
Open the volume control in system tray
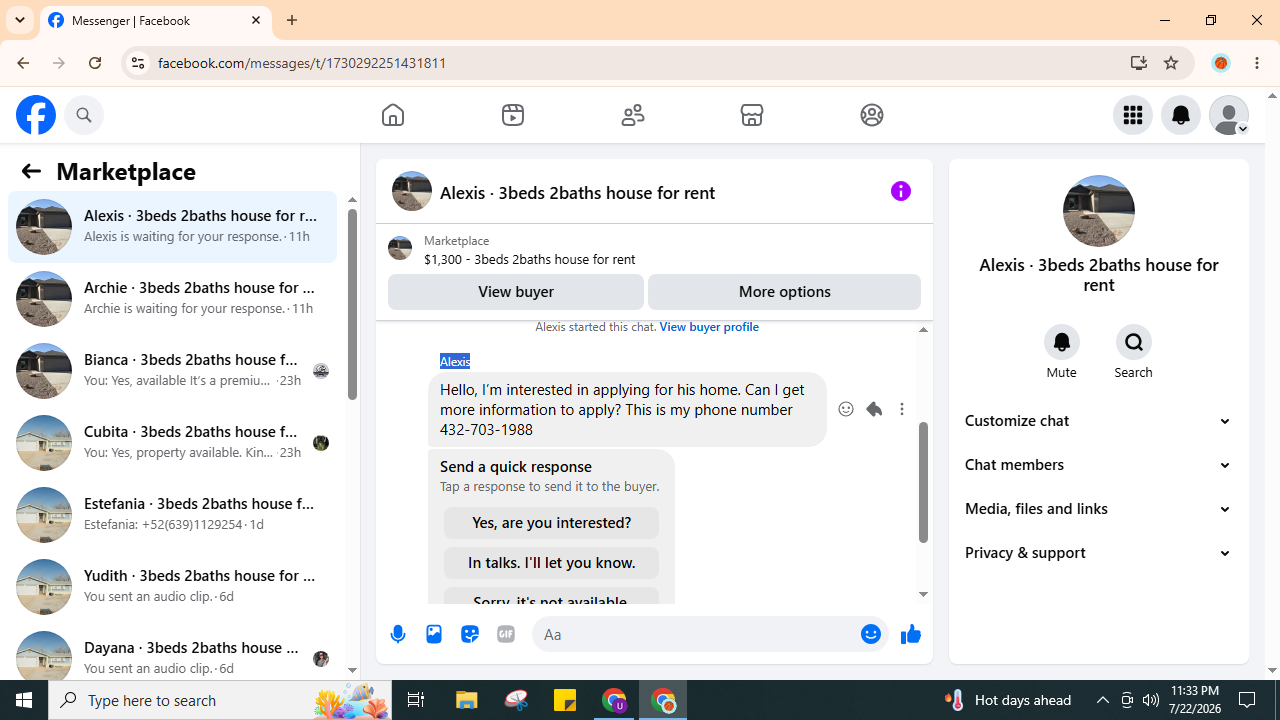pyautogui.click(x=1151, y=700)
